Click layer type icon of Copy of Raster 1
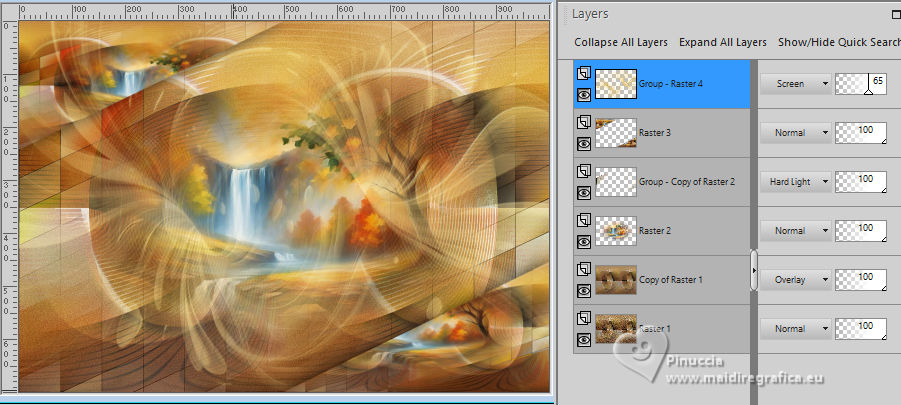 pos(584,269)
